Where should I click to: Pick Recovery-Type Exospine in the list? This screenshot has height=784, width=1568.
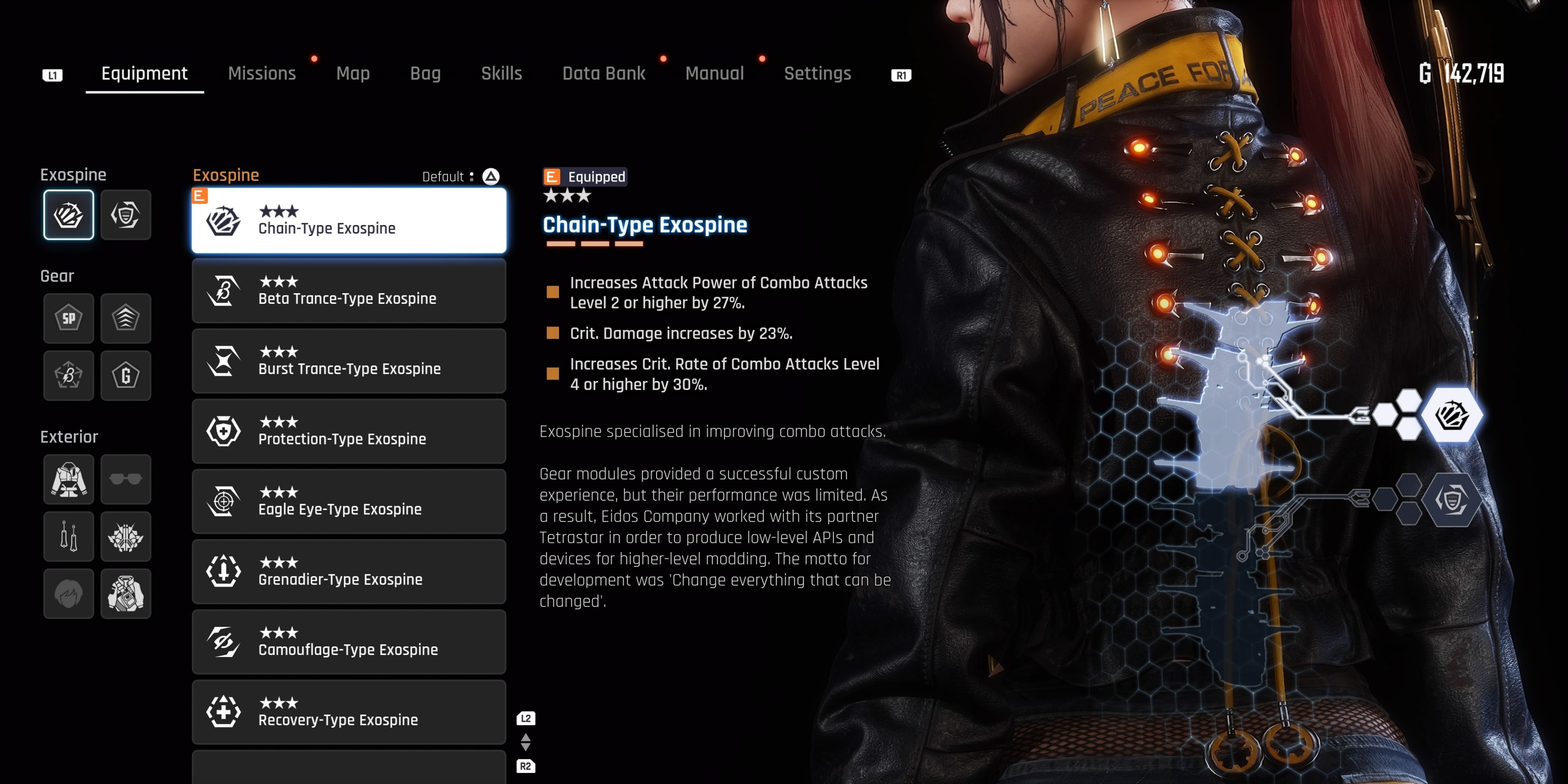click(349, 712)
